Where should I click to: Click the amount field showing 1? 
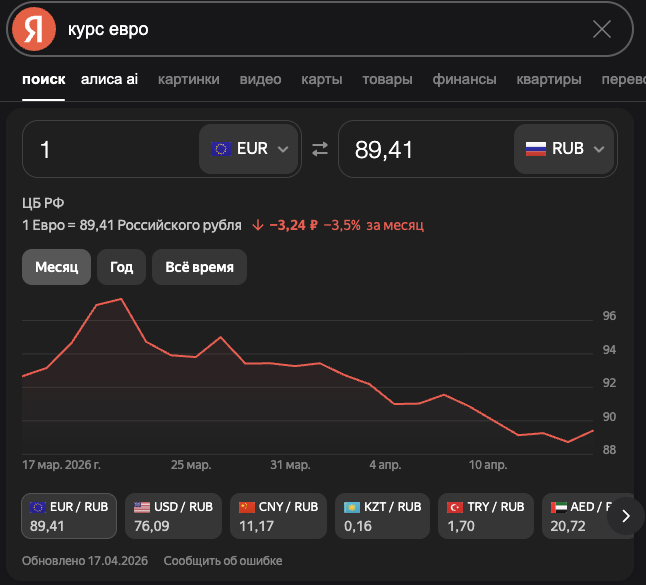coord(110,149)
